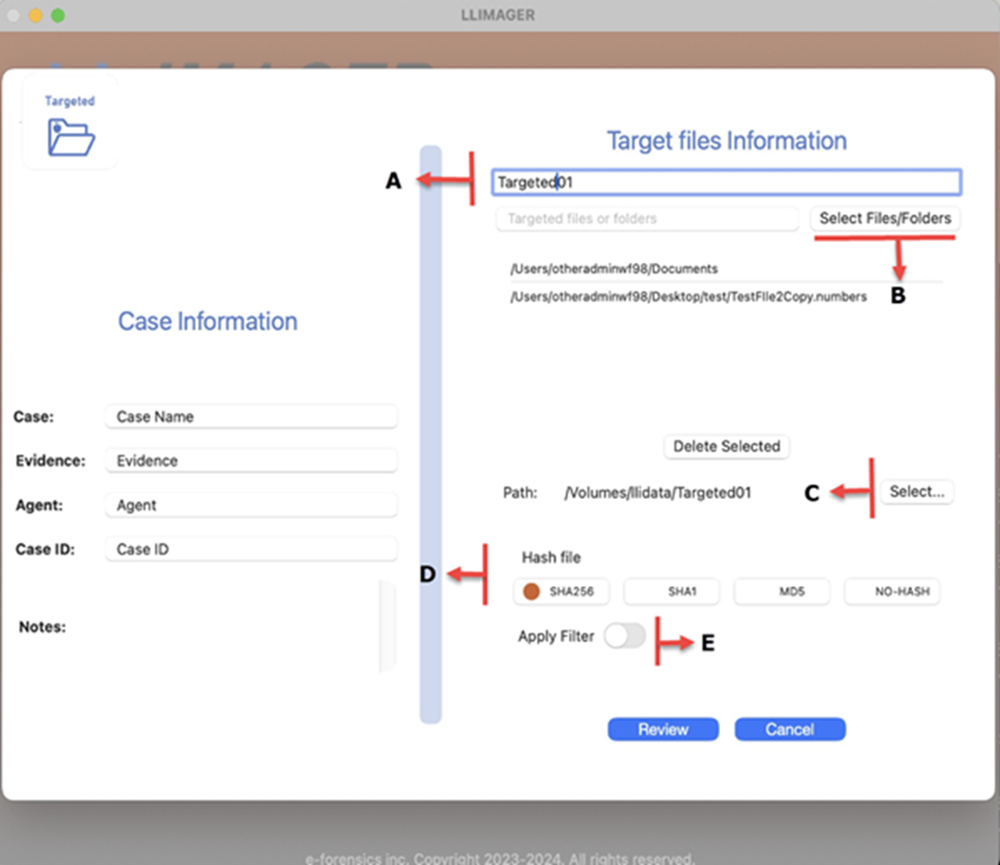Click the Targeted01 name input field
1000x865 pixels.
tap(726, 182)
